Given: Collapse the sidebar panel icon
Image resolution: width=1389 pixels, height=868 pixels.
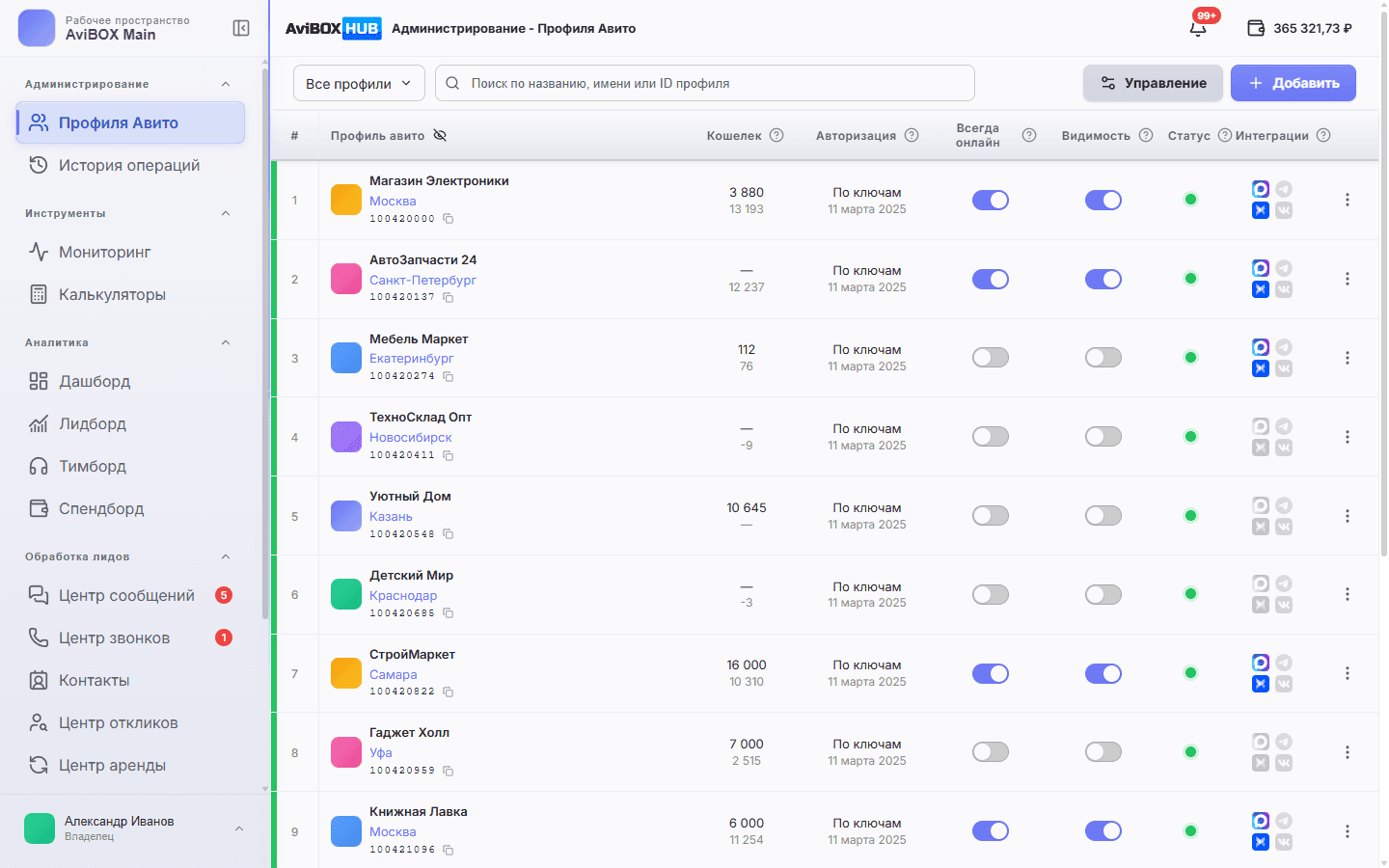Looking at the screenshot, I should coord(241,28).
